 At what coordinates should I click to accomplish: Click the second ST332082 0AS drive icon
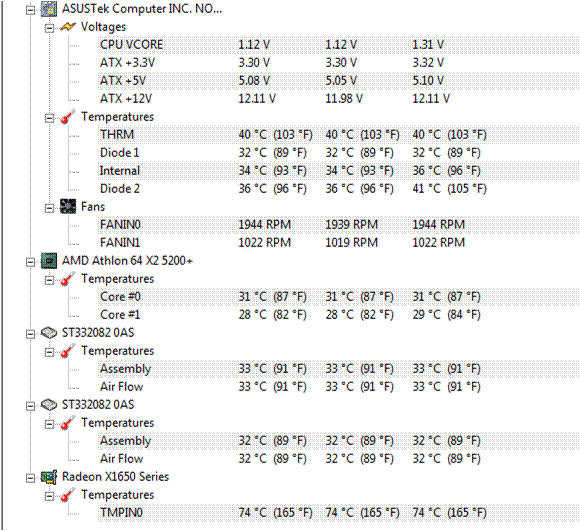49,405
